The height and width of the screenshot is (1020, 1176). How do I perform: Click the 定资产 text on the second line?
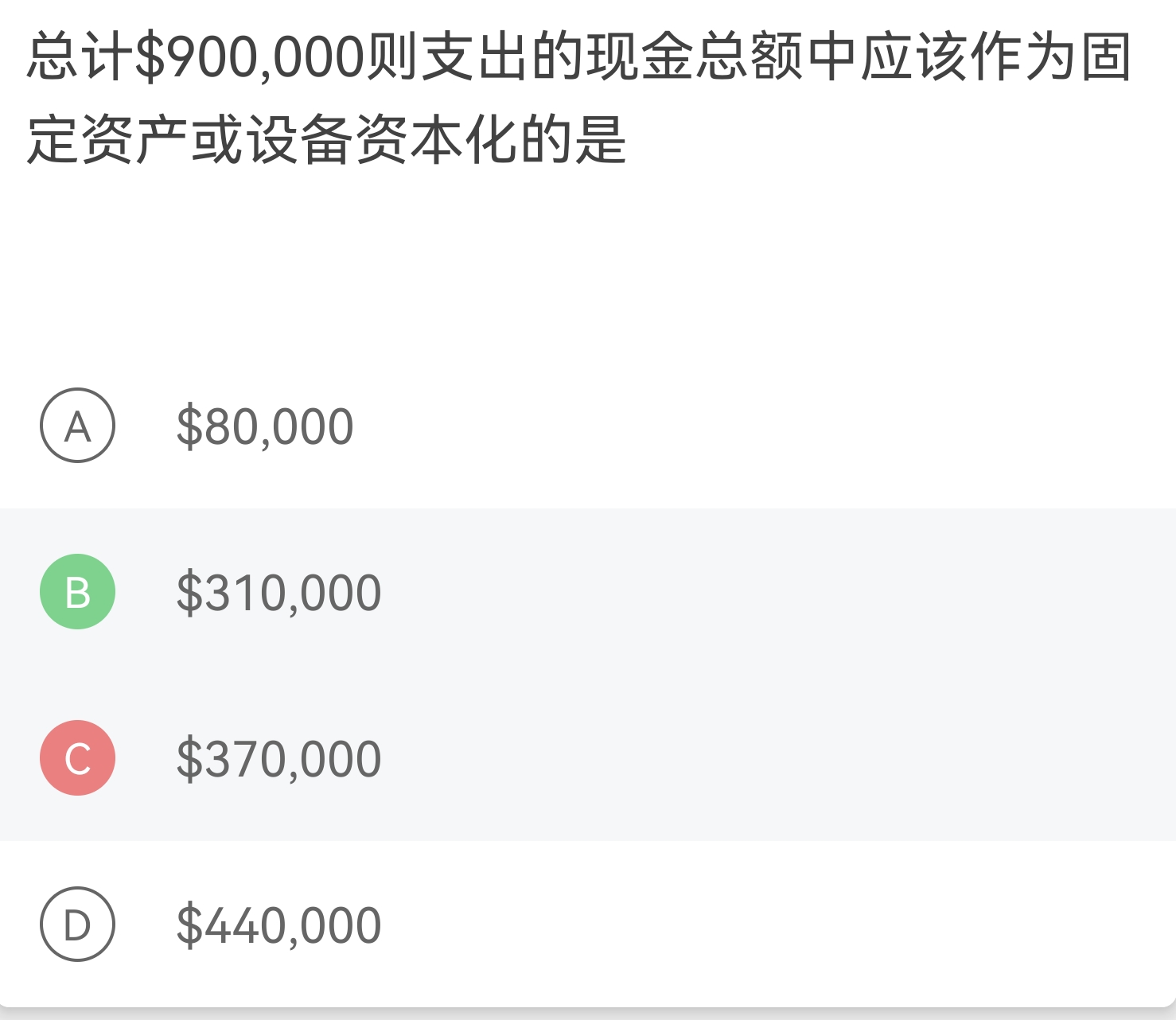pos(107,140)
